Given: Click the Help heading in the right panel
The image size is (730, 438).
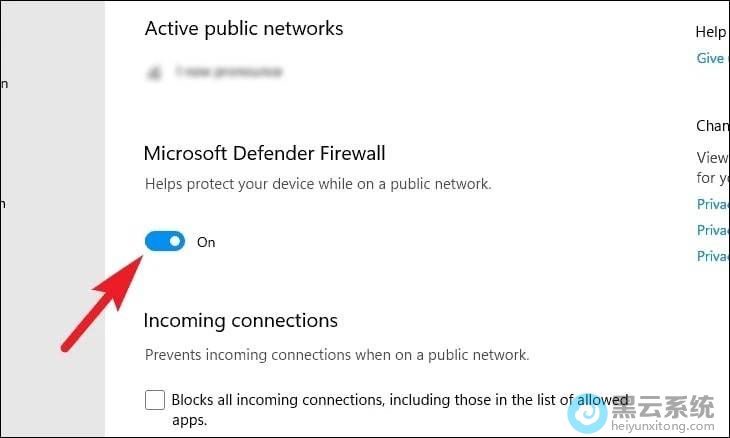Looking at the screenshot, I should 711,32.
